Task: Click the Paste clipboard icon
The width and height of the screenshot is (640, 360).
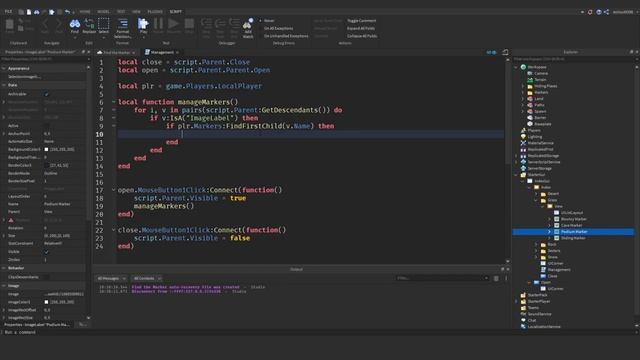Action: (x=9, y=24)
